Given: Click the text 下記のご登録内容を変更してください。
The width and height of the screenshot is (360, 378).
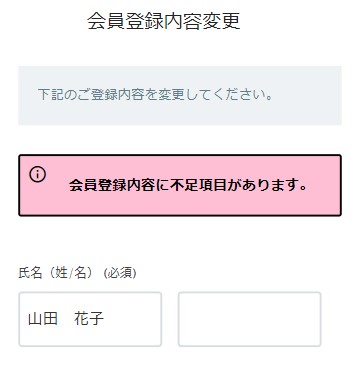Looking at the screenshot, I should [155, 95].
